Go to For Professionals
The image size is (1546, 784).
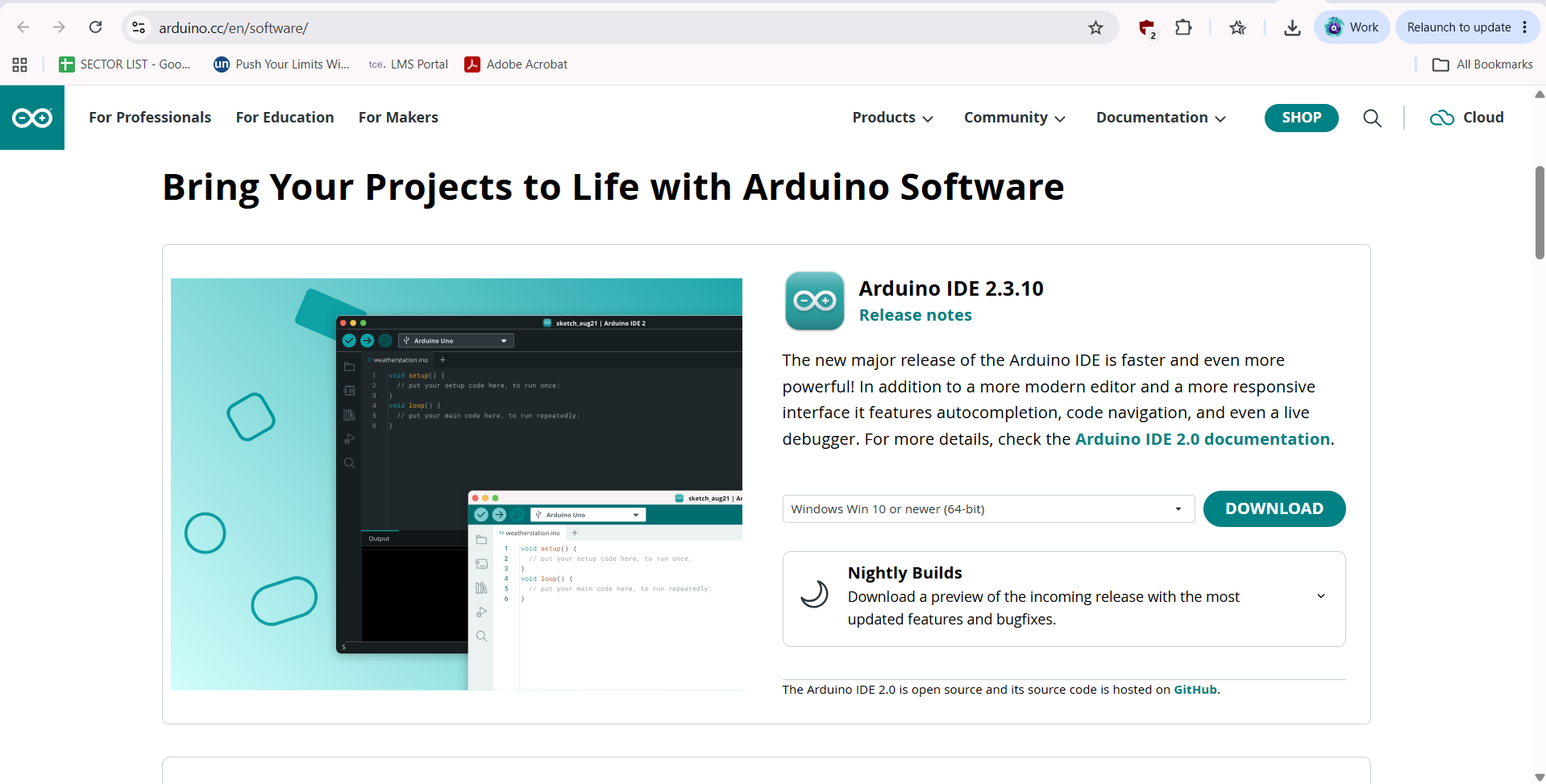tap(150, 118)
